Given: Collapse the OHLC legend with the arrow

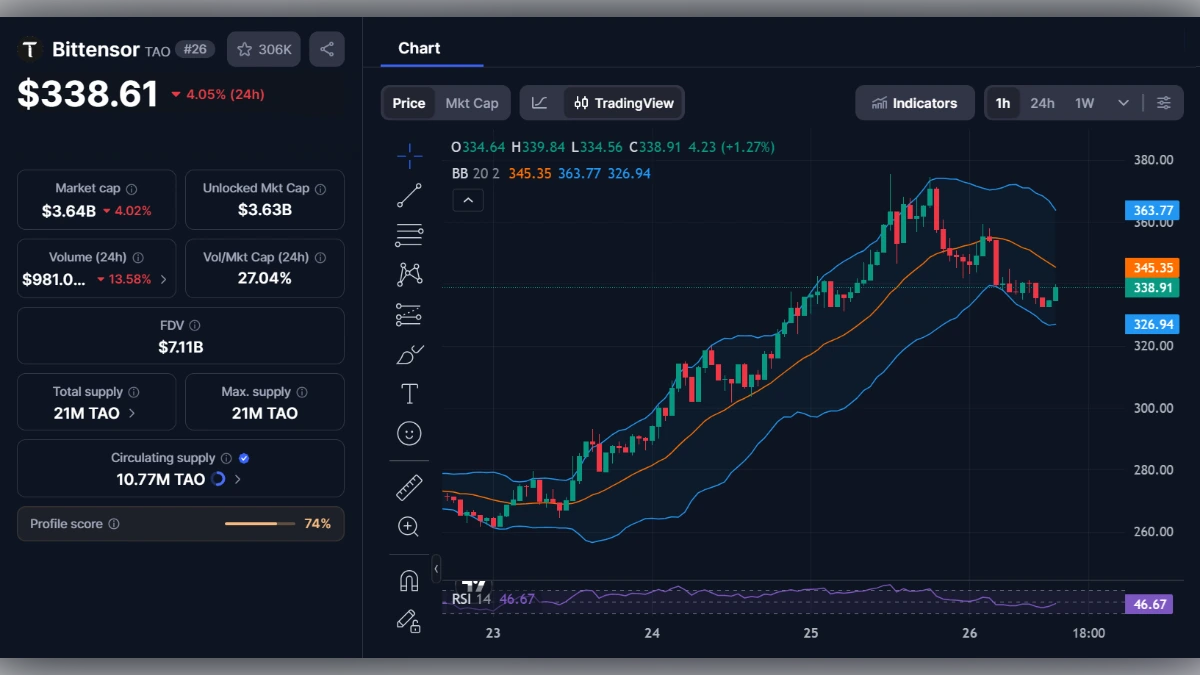Looking at the screenshot, I should [x=468, y=200].
